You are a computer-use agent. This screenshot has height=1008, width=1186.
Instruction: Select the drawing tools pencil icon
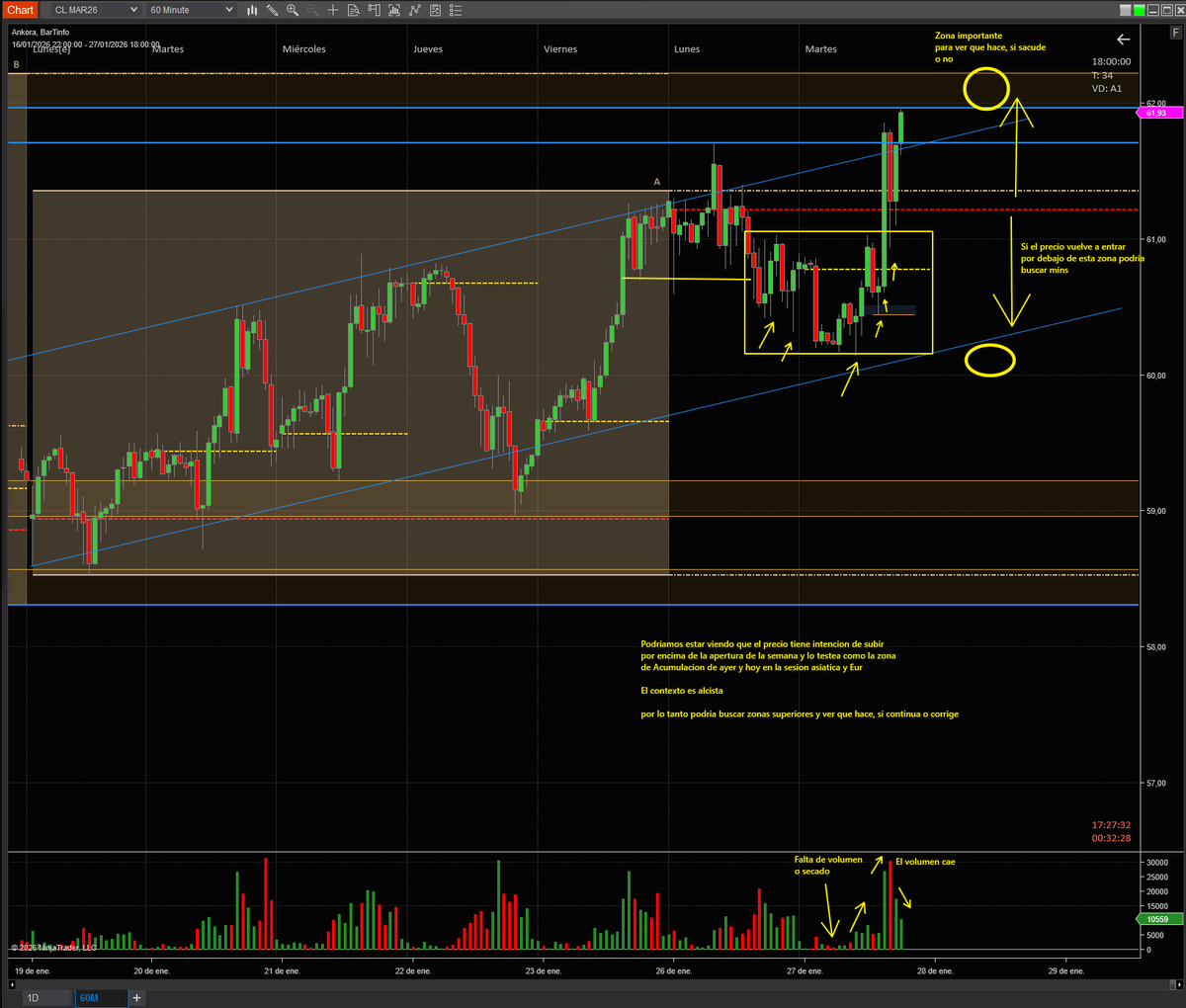[272, 10]
